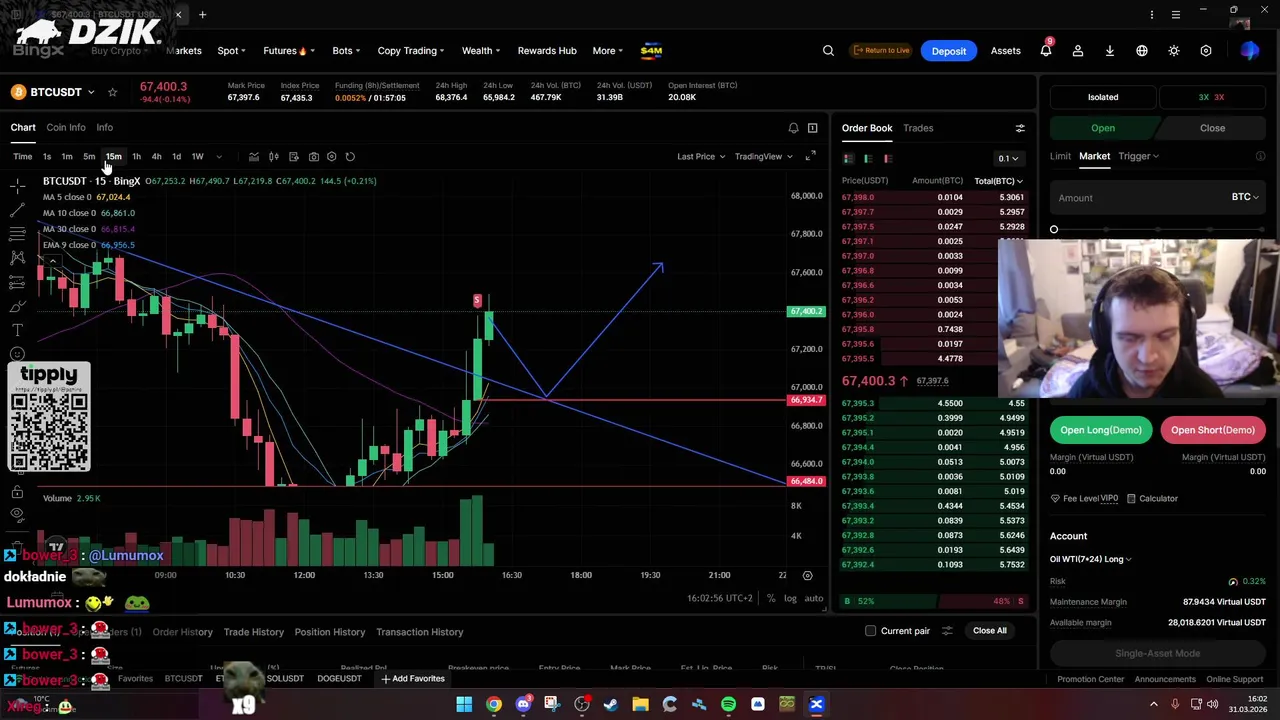The image size is (1280, 720).
Task: Switch to the Coin Info tab
Action: [66, 127]
